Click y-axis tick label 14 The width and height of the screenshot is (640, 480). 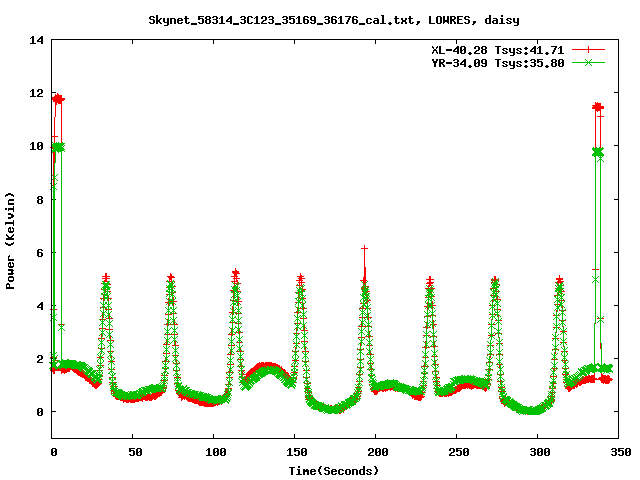(x=36, y=40)
